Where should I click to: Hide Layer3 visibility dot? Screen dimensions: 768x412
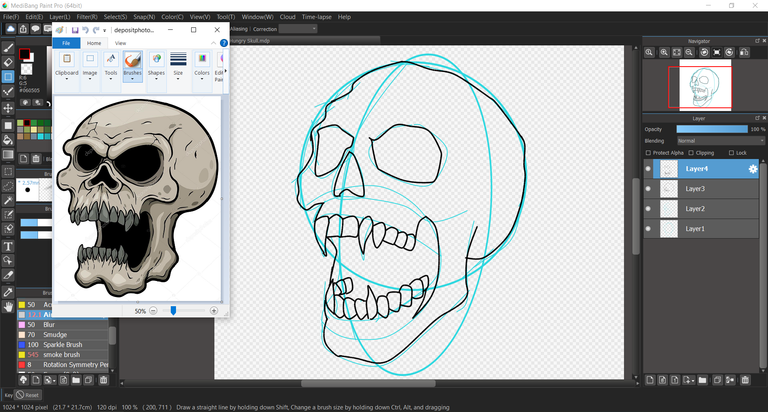click(648, 189)
